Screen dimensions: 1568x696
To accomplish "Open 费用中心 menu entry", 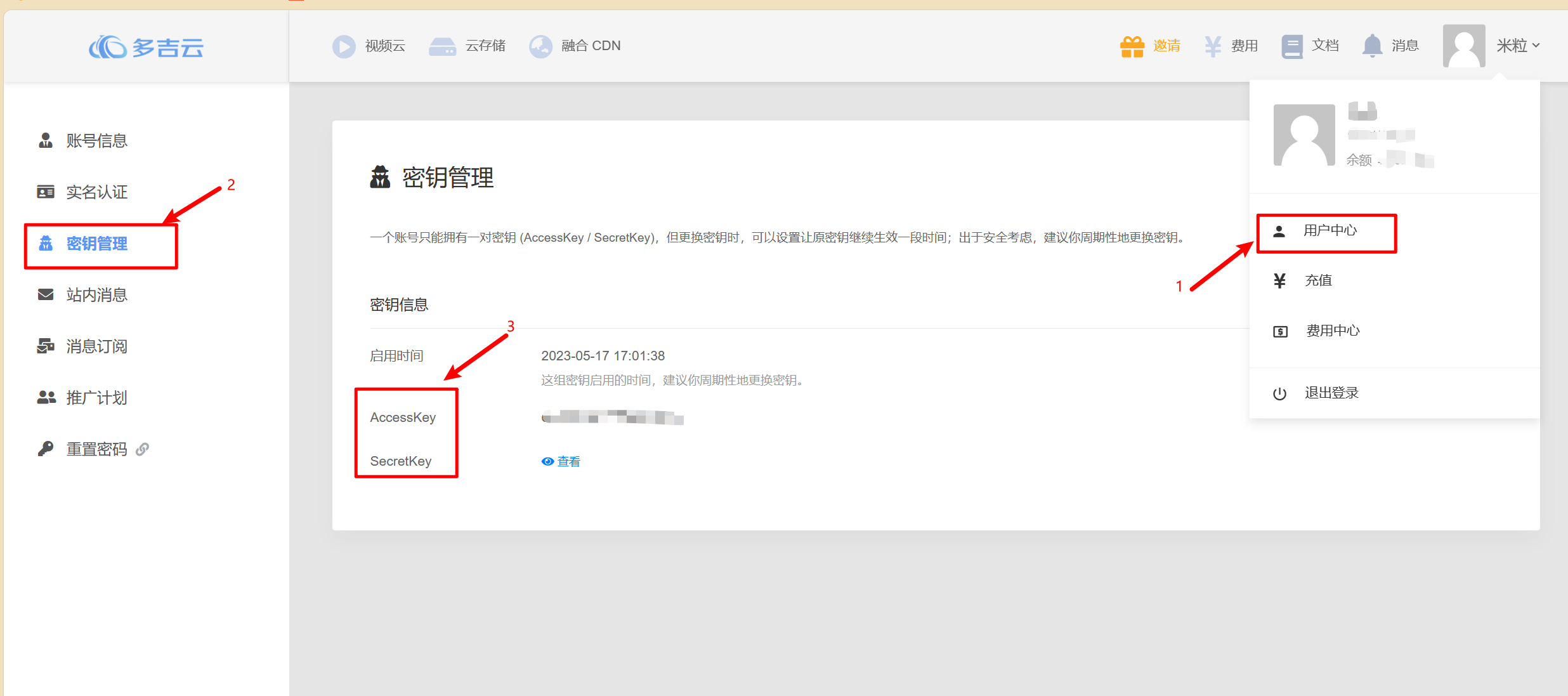I will pyautogui.click(x=1332, y=331).
